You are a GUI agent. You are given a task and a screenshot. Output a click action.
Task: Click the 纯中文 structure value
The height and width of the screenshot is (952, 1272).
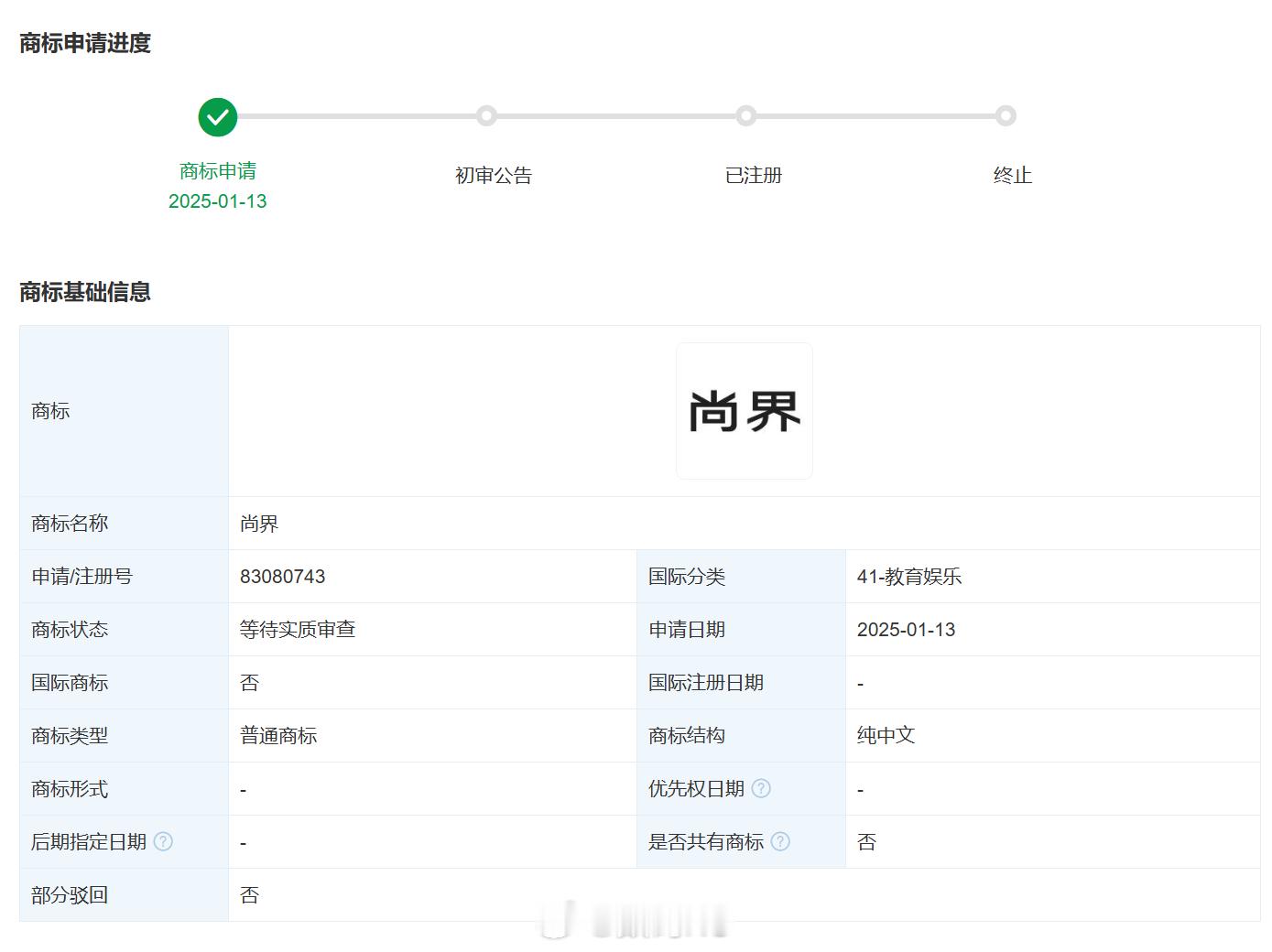pos(886,736)
